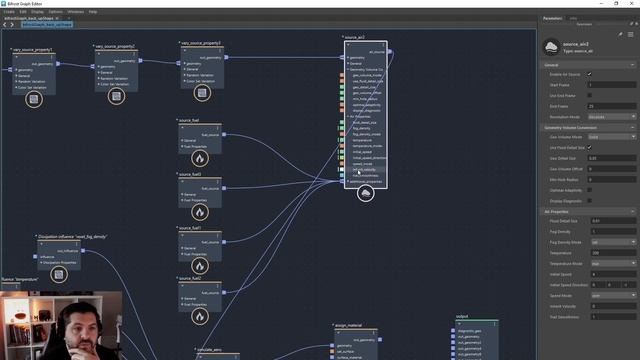Toggle Use End Frame checkbox
Viewport: 640px width, 360px height.
(x=589, y=95)
